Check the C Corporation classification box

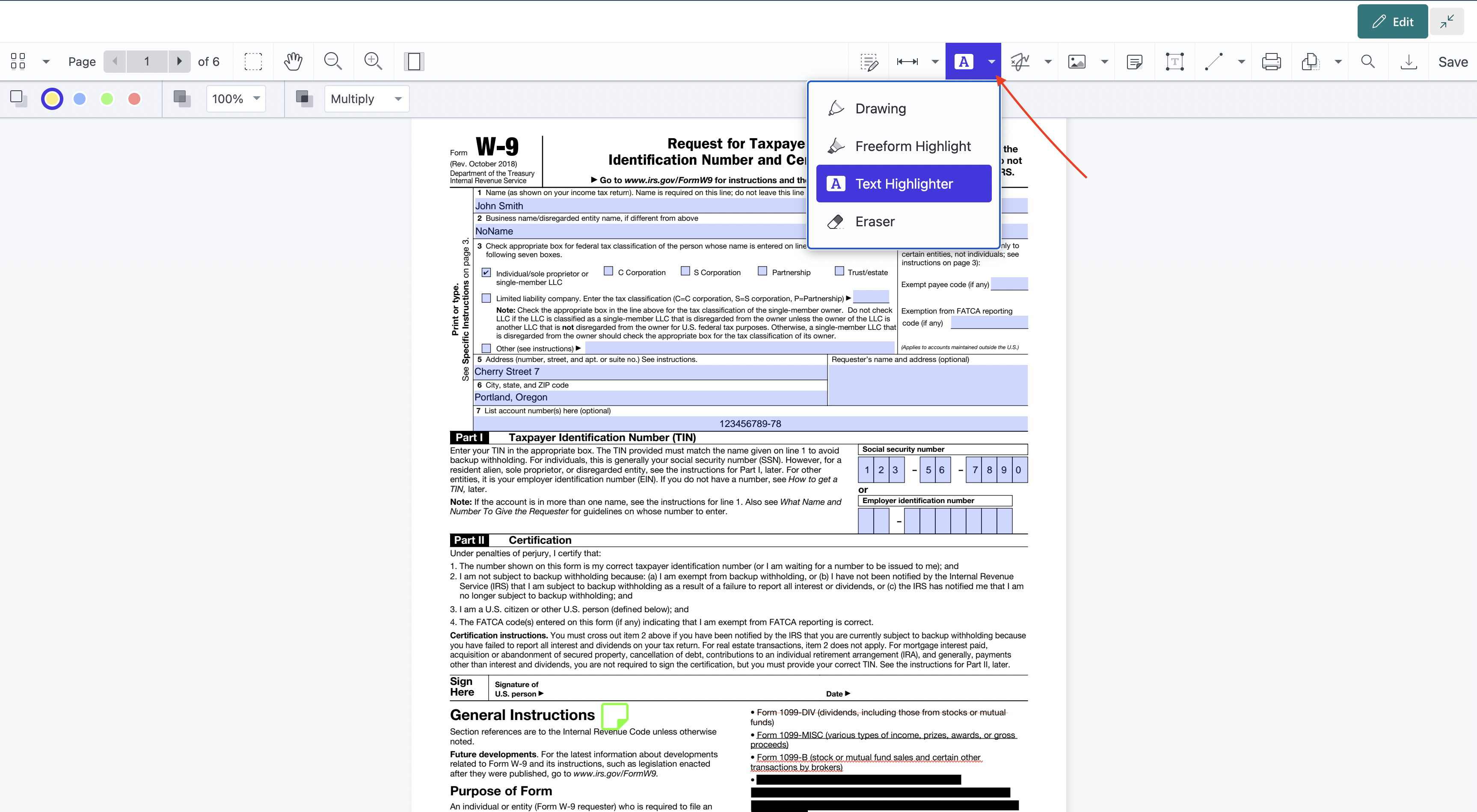click(608, 271)
